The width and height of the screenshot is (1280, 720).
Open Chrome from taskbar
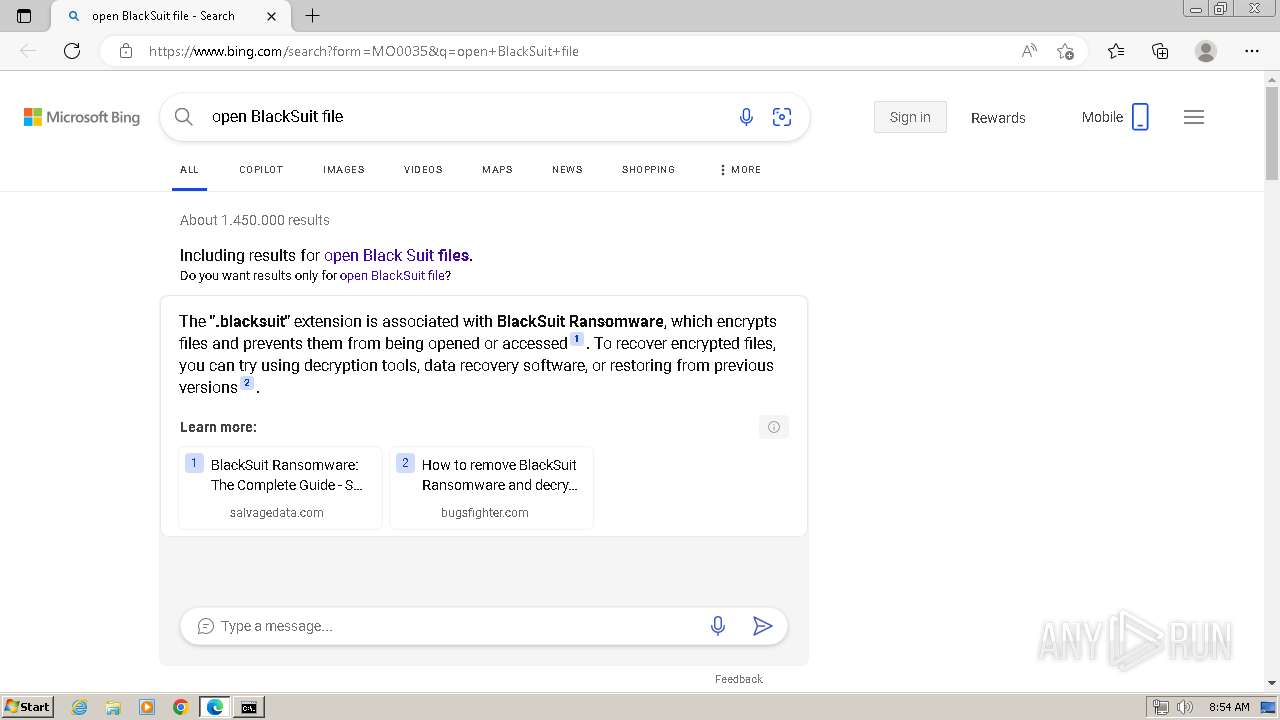pos(181,707)
